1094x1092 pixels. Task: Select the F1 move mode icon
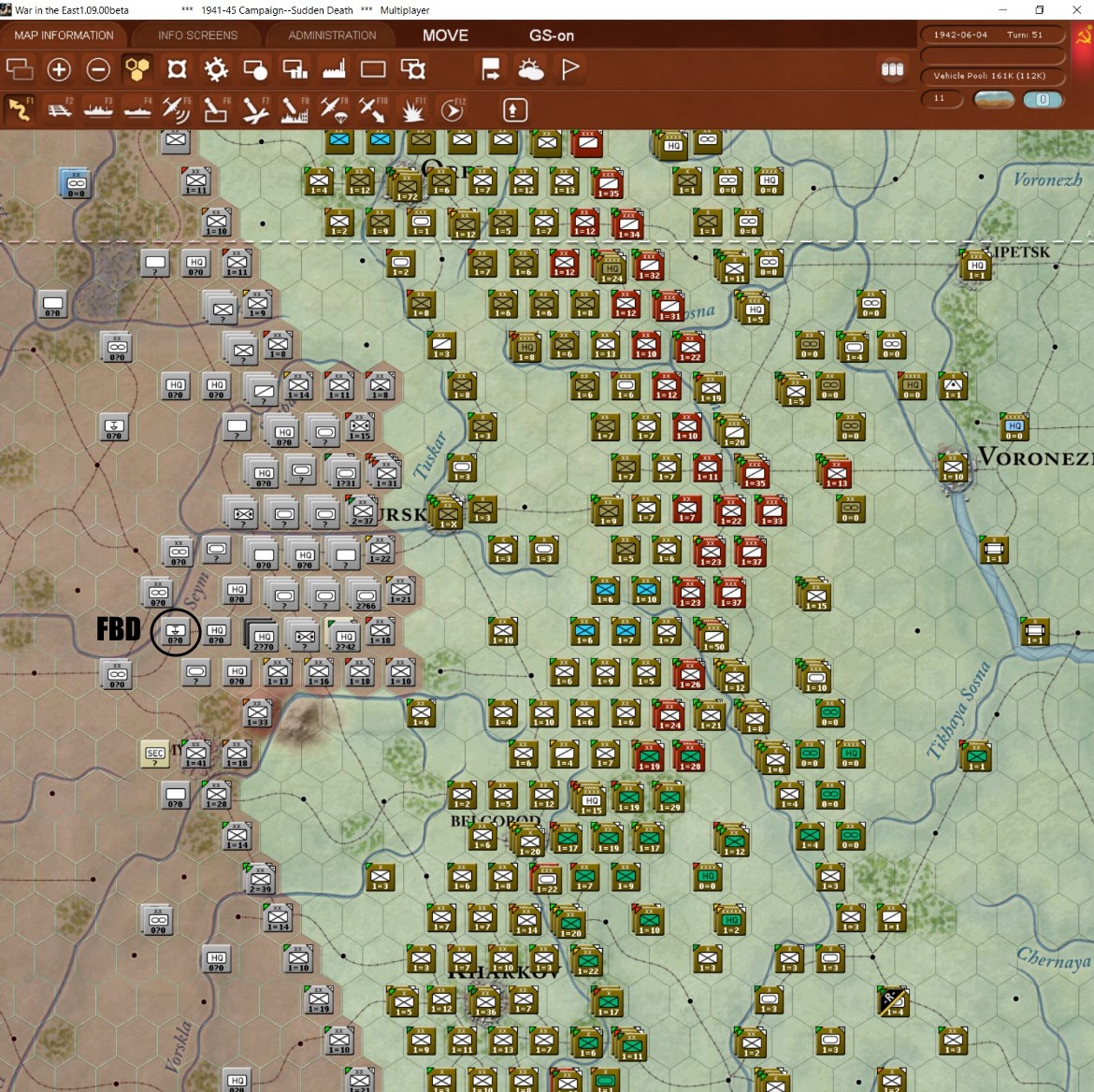(20, 109)
